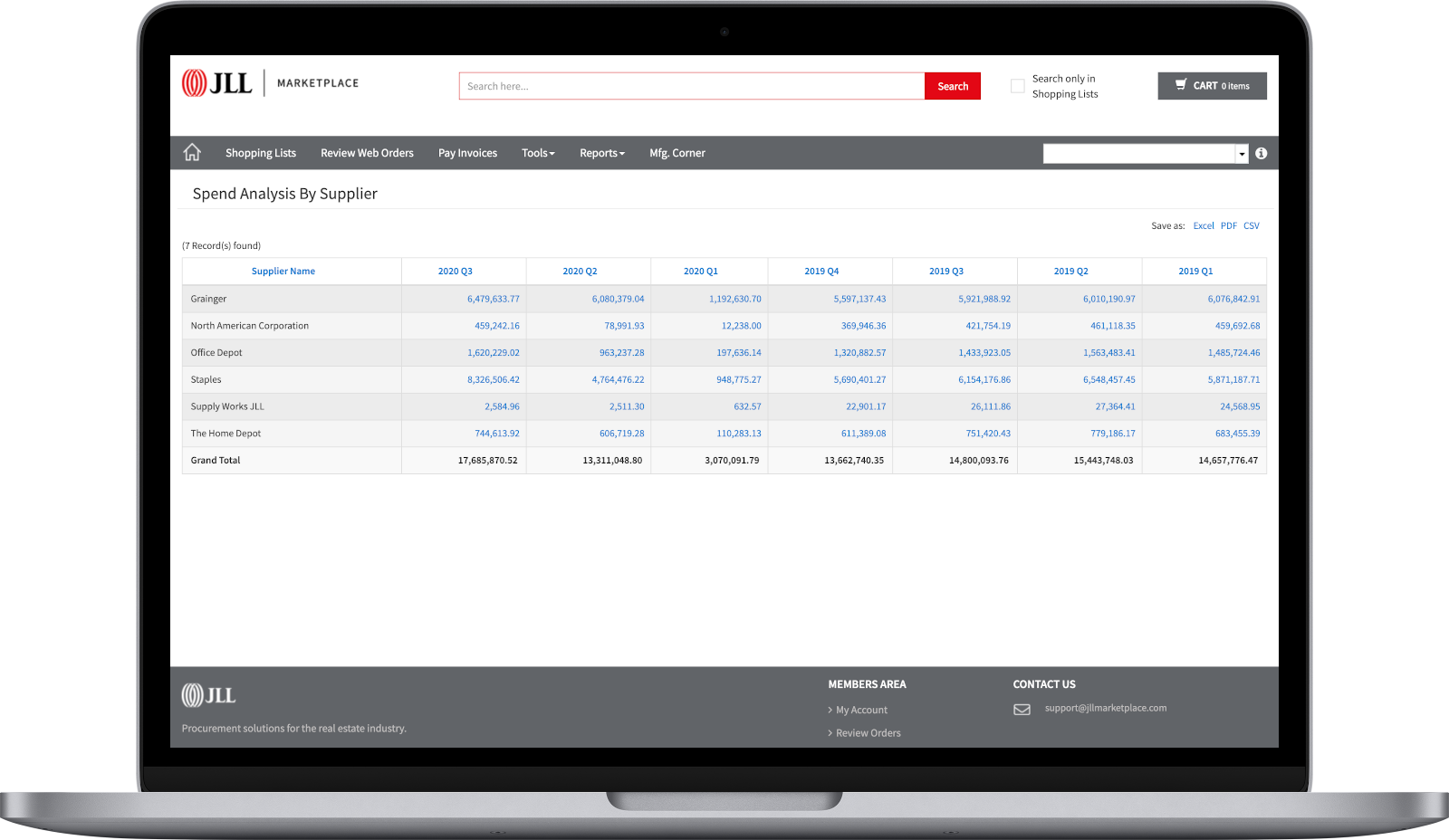Open Grainger 2019 Q1 value 6,076,842.91
This screenshot has height=840, width=1449.
point(1233,299)
